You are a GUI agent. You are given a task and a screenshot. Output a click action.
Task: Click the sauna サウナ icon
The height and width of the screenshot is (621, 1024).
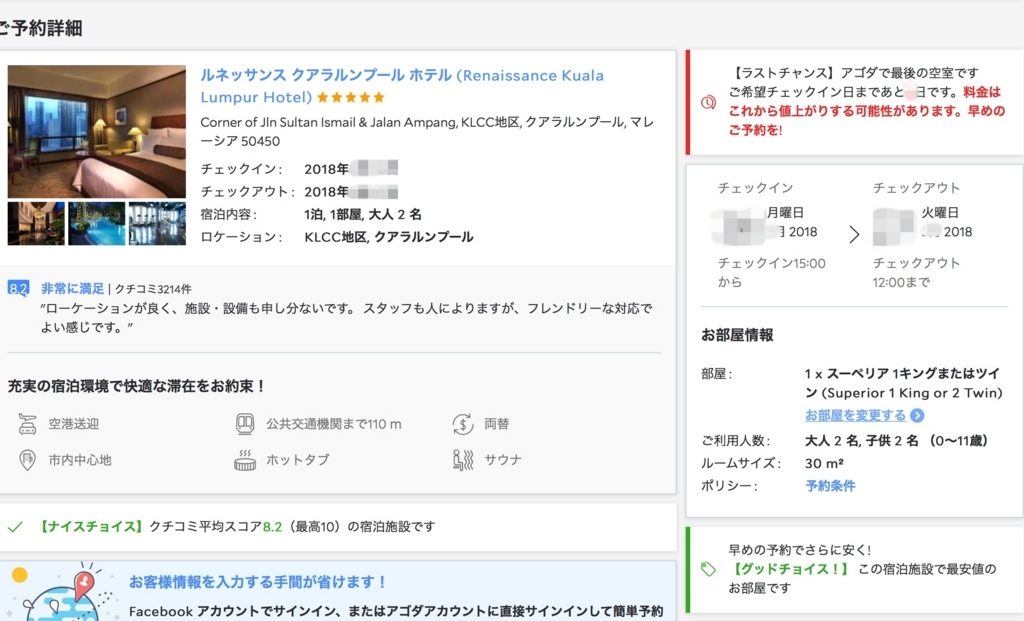coord(462,460)
